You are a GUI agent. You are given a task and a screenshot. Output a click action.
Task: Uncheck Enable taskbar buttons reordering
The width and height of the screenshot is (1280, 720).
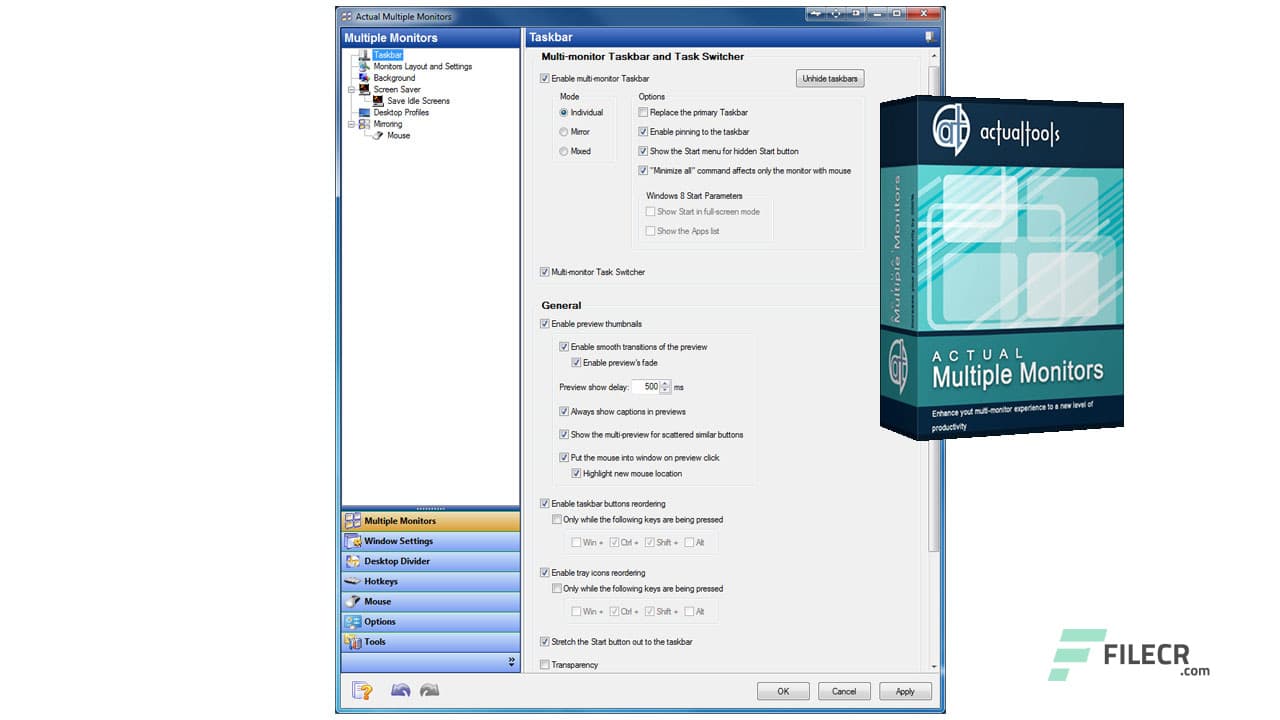click(545, 504)
